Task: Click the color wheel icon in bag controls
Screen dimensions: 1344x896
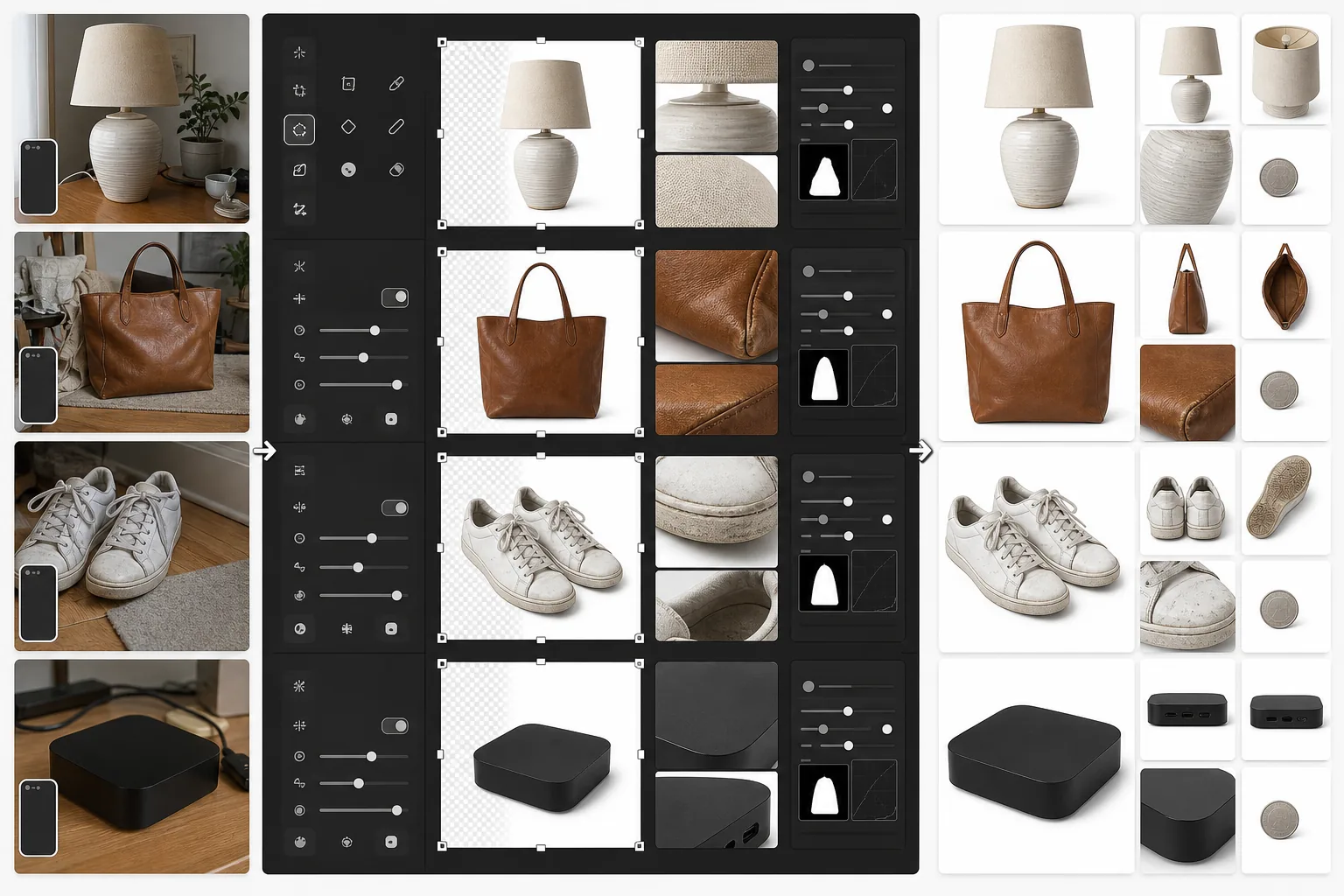Action: (x=300, y=419)
